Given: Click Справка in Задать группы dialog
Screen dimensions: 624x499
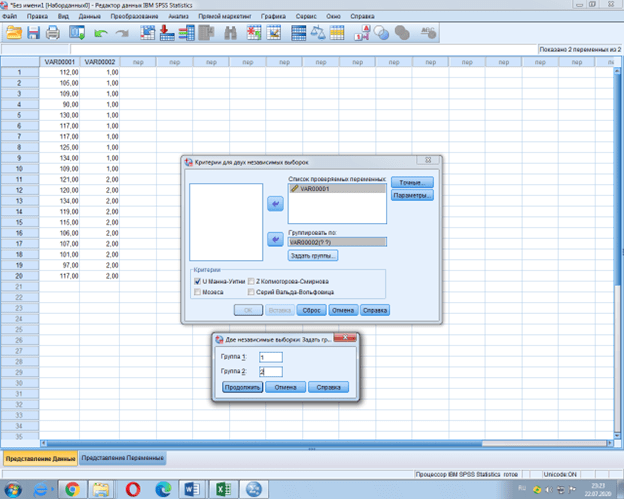Looking at the screenshot, I should pyautogui.click(x=329, y=387).
